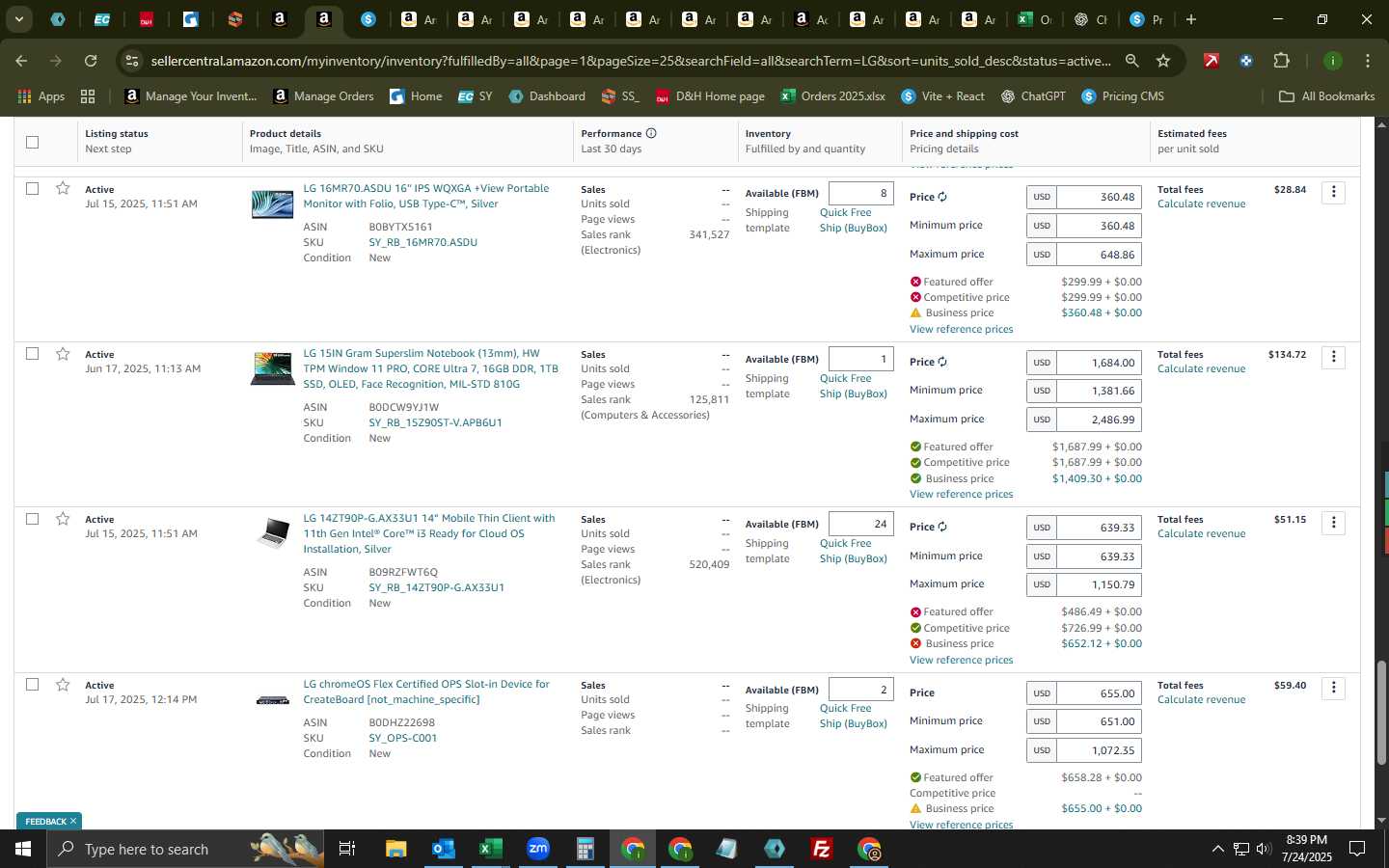This screenshot has width=1389, height=868.
Task: Go back with the browser back arrow
Action: (x=21, y=61)
